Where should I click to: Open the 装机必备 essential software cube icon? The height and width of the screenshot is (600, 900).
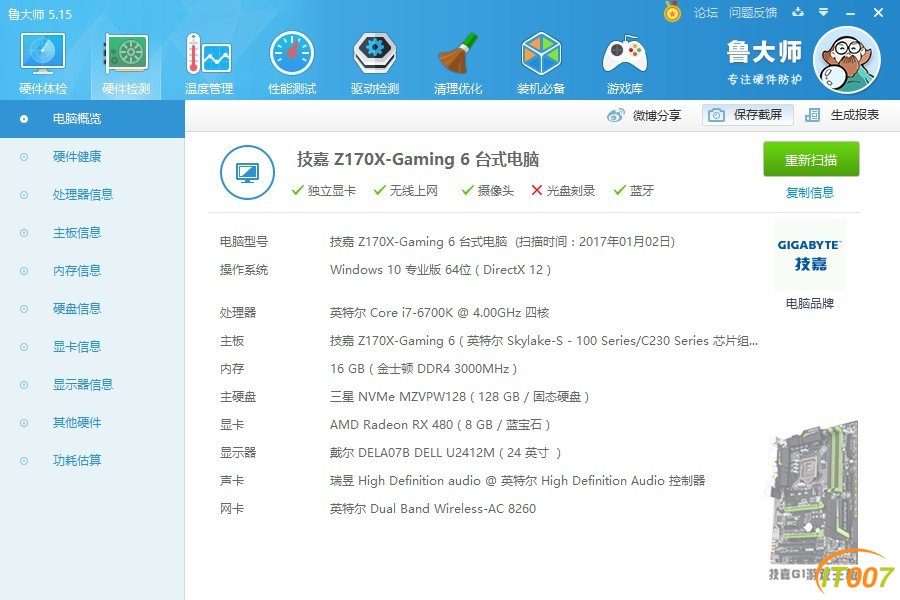coord(541,63)
